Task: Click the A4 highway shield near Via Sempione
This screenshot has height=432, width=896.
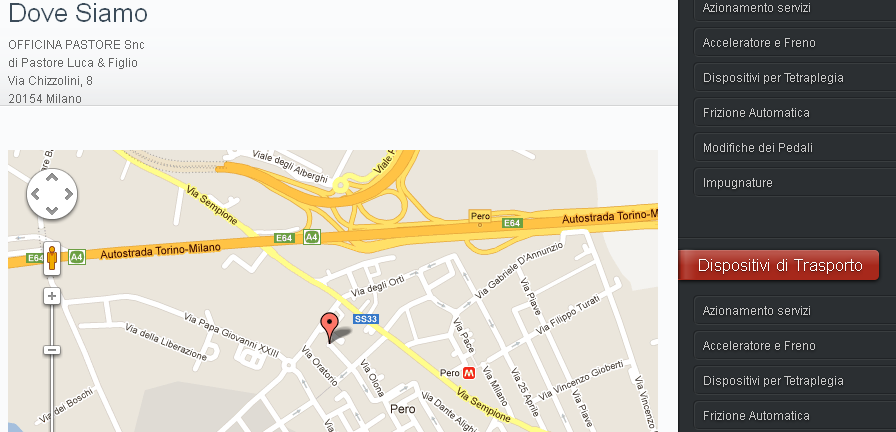Action: (311, 237)
